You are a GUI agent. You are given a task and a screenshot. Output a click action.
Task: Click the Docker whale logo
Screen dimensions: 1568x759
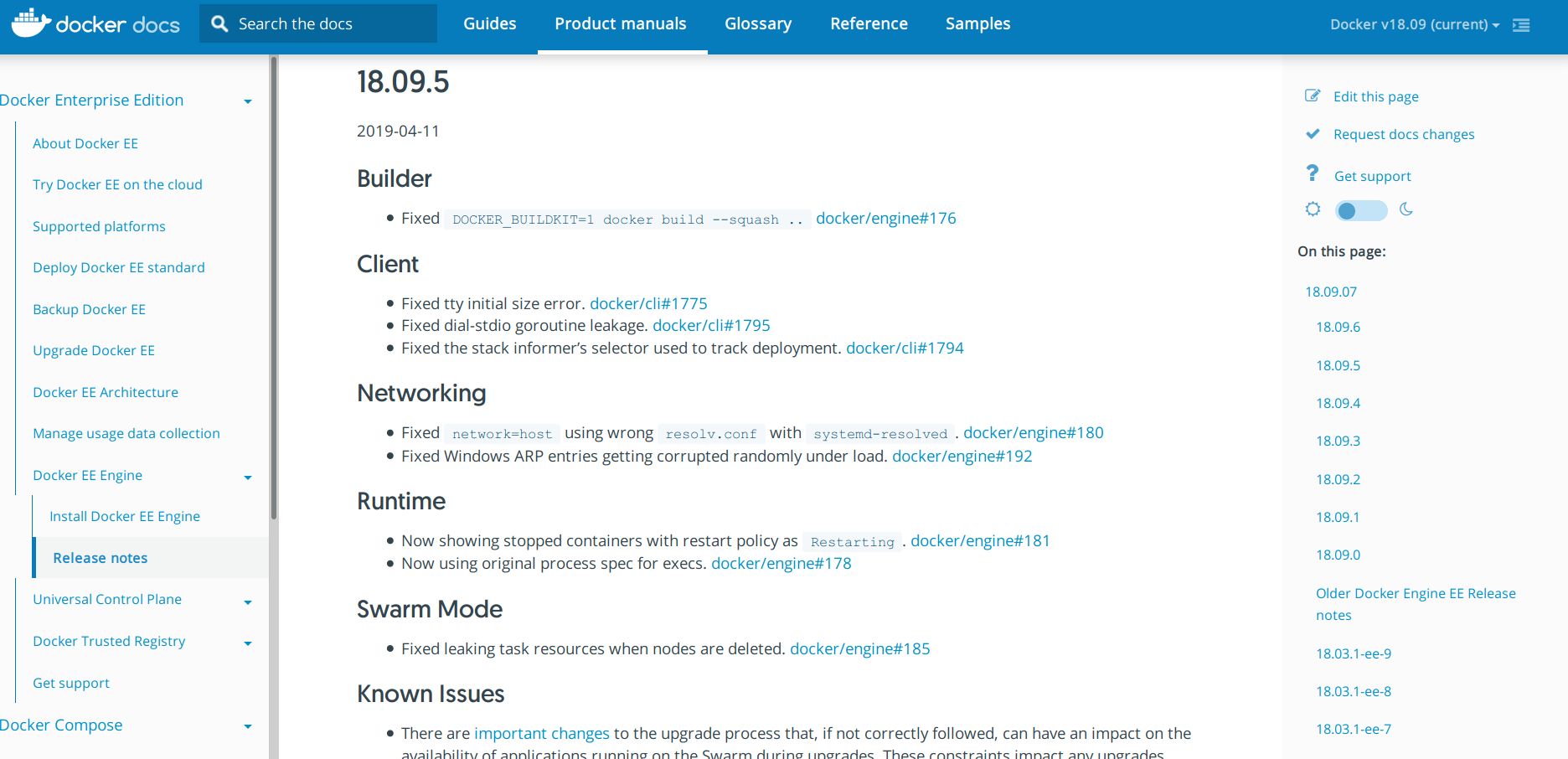[x=31, y=23]
